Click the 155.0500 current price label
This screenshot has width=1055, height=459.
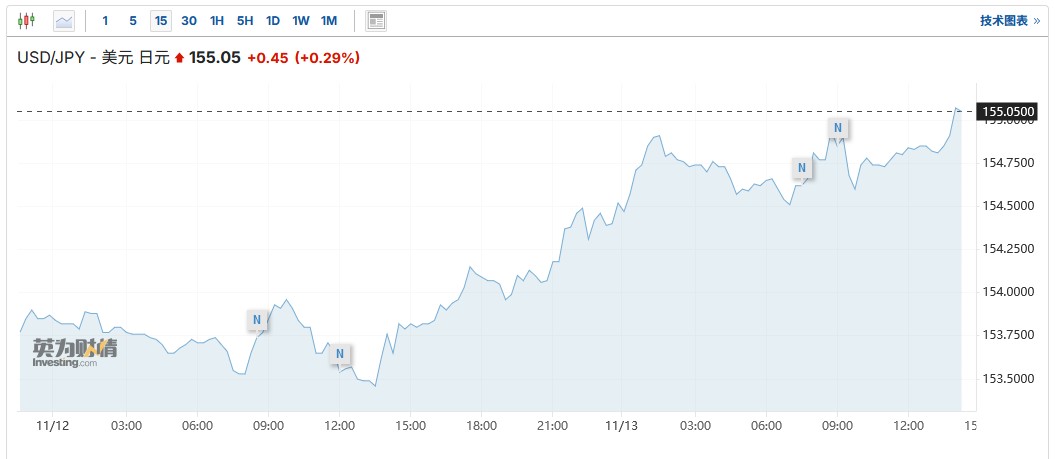coord(1009,111)
